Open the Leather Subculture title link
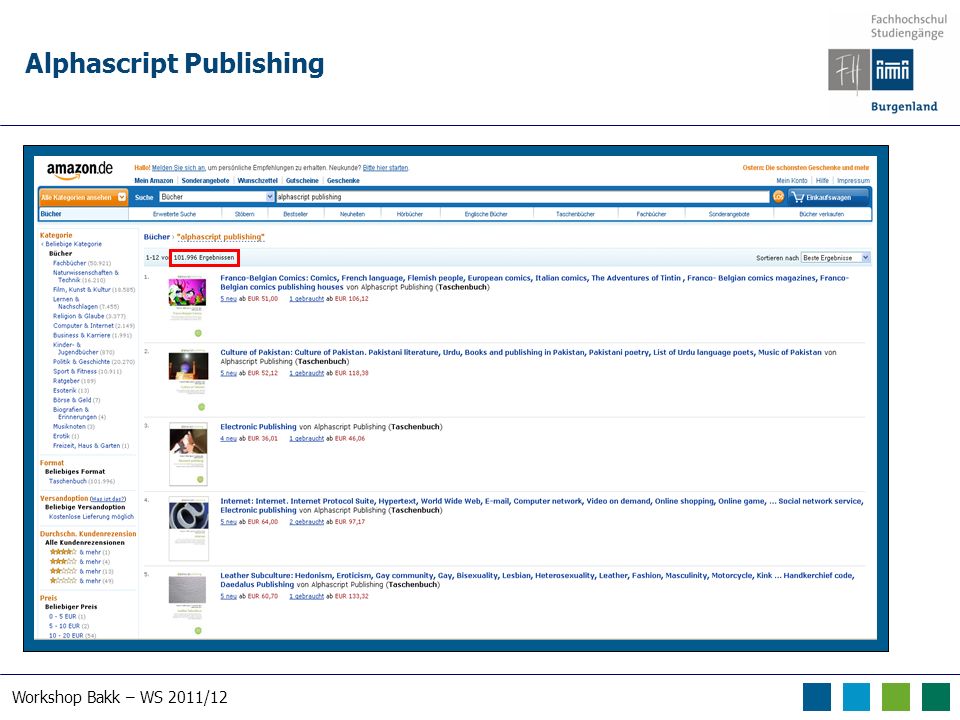Viewport: 960px width, 720px height. click(x=537, y=580)
